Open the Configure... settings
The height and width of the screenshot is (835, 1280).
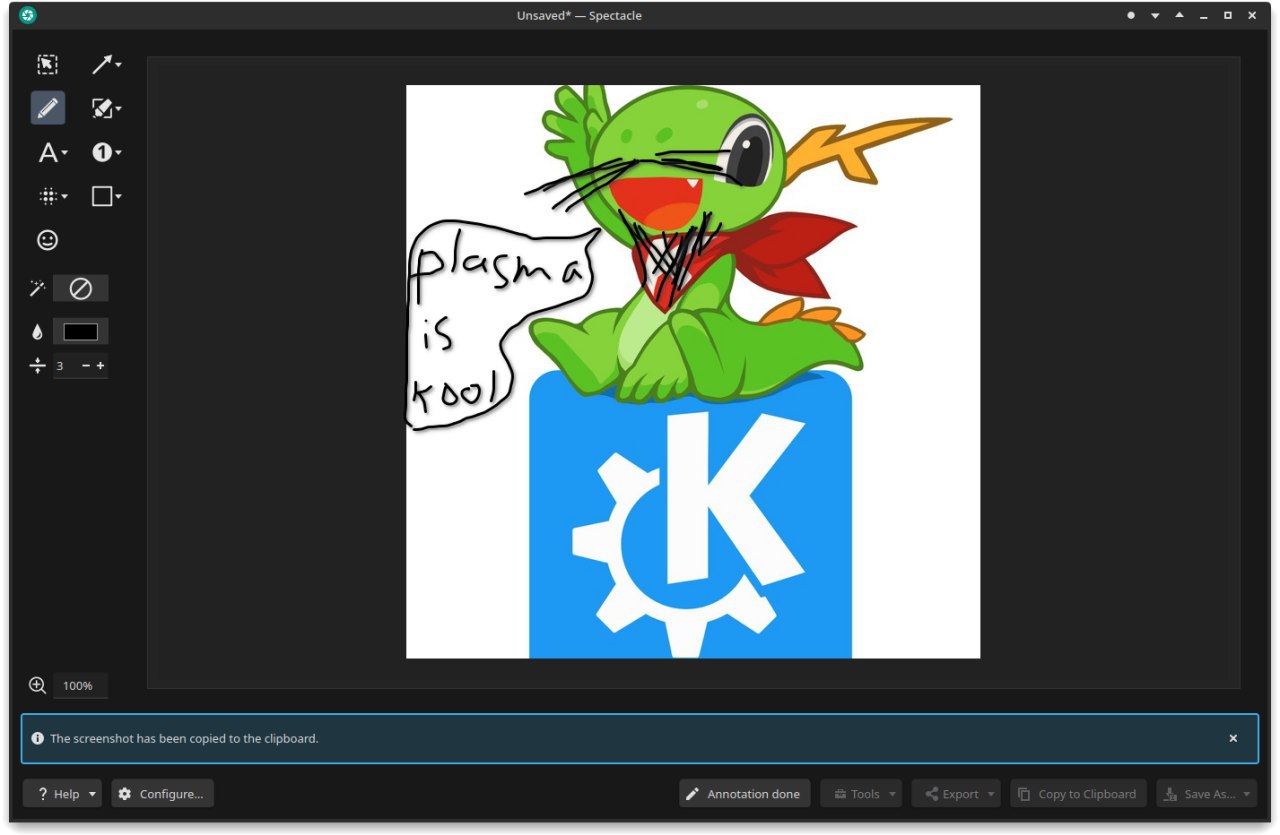[163, 794]
